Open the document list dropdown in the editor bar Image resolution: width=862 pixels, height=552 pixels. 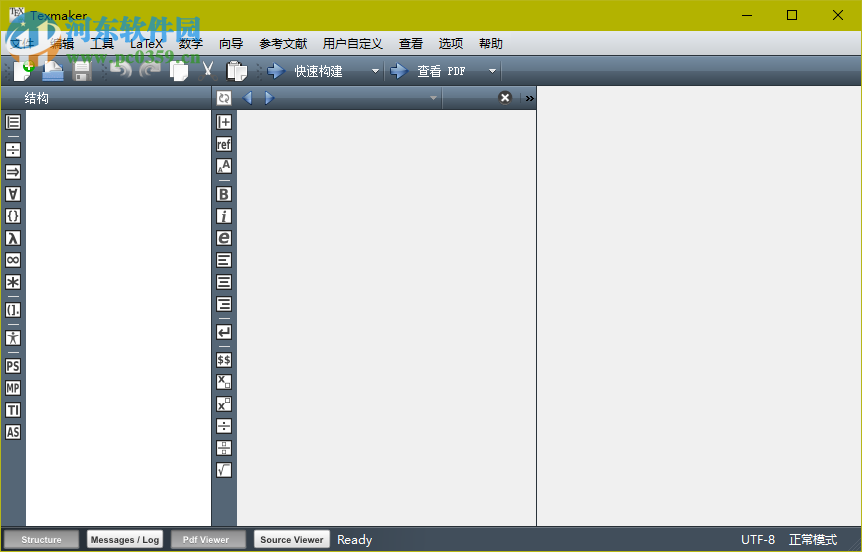pyautogui.click(x=433, y=98)
